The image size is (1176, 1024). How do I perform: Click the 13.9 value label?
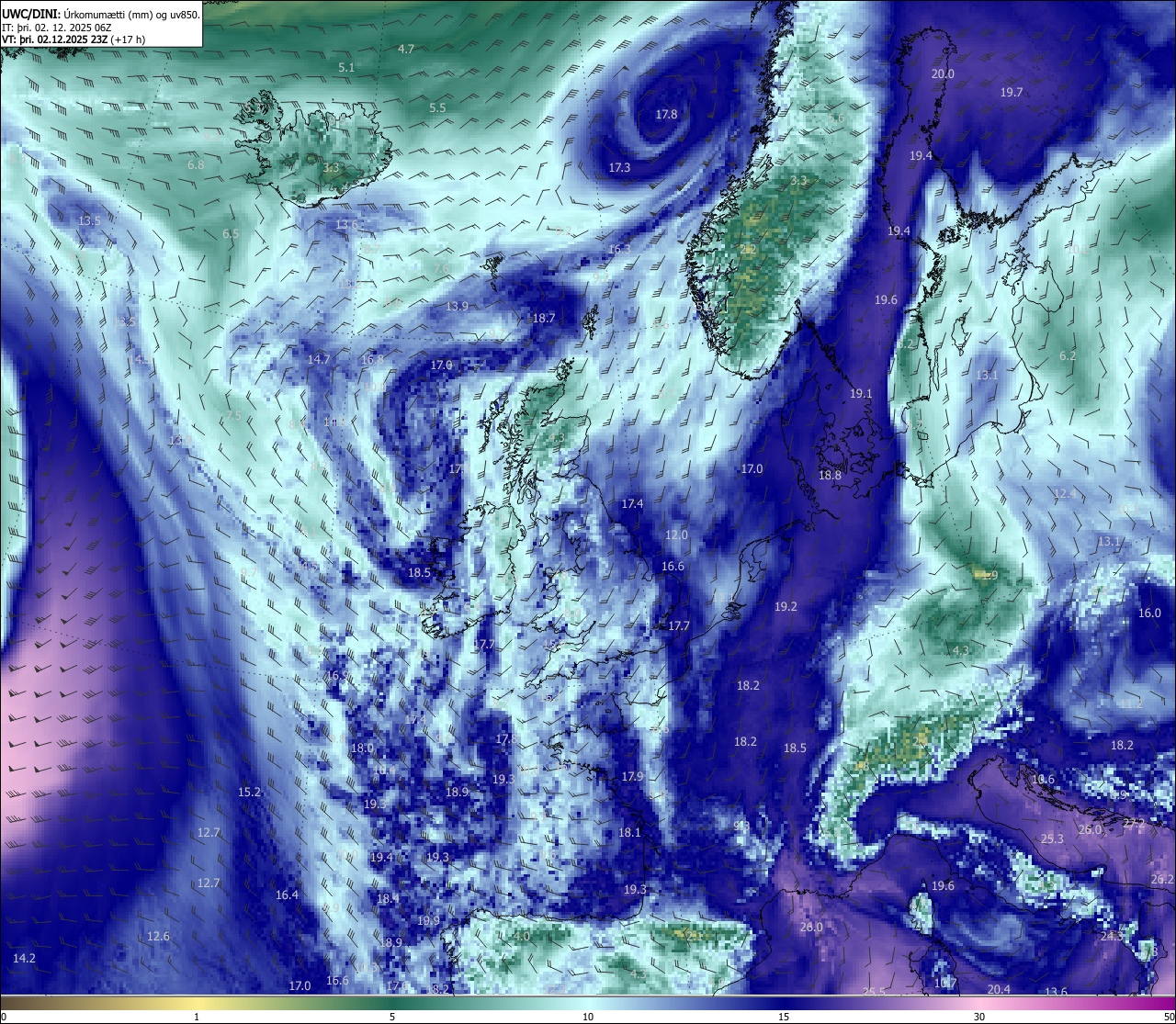click(x=457, y=307)
